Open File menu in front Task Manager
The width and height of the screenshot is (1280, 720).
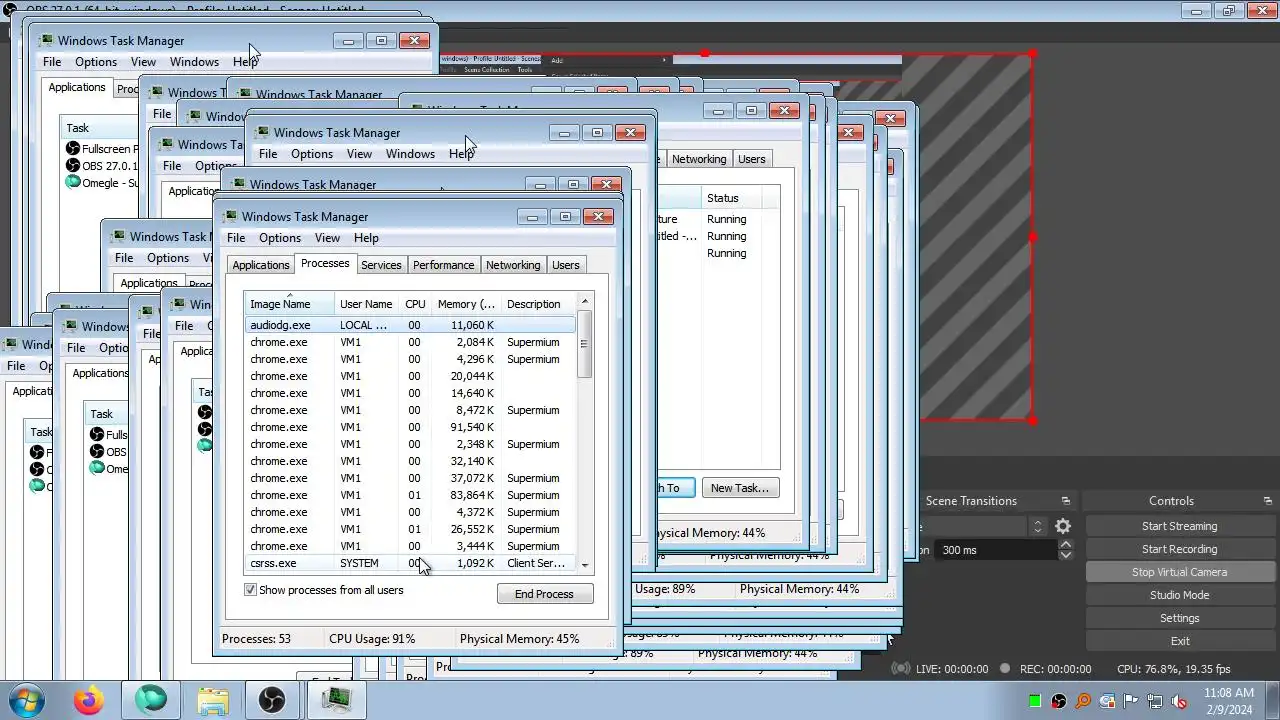pyautogui.click(x=236, y=238)
